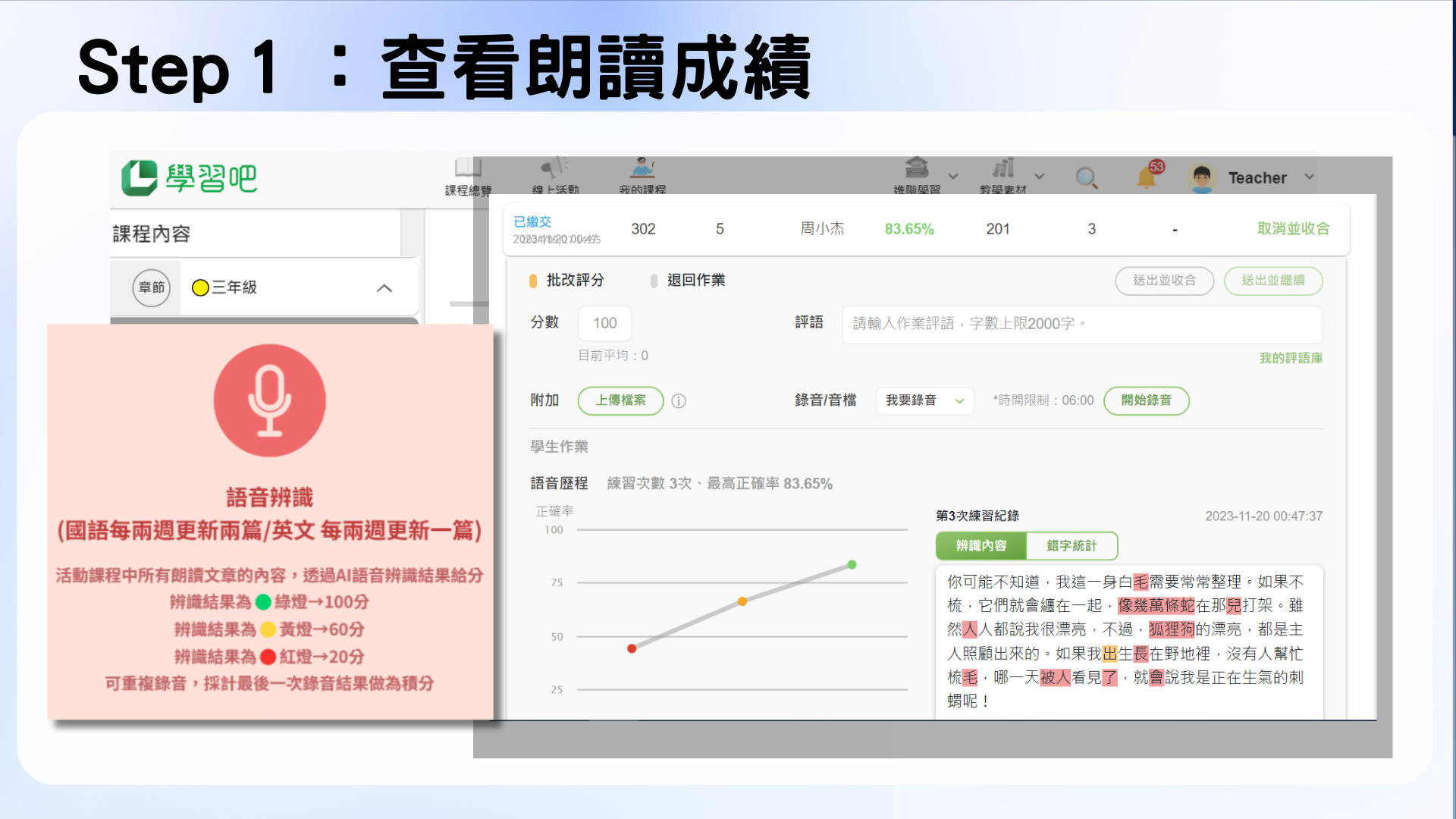Click the 送出並收合 button

click(1164, 281)
